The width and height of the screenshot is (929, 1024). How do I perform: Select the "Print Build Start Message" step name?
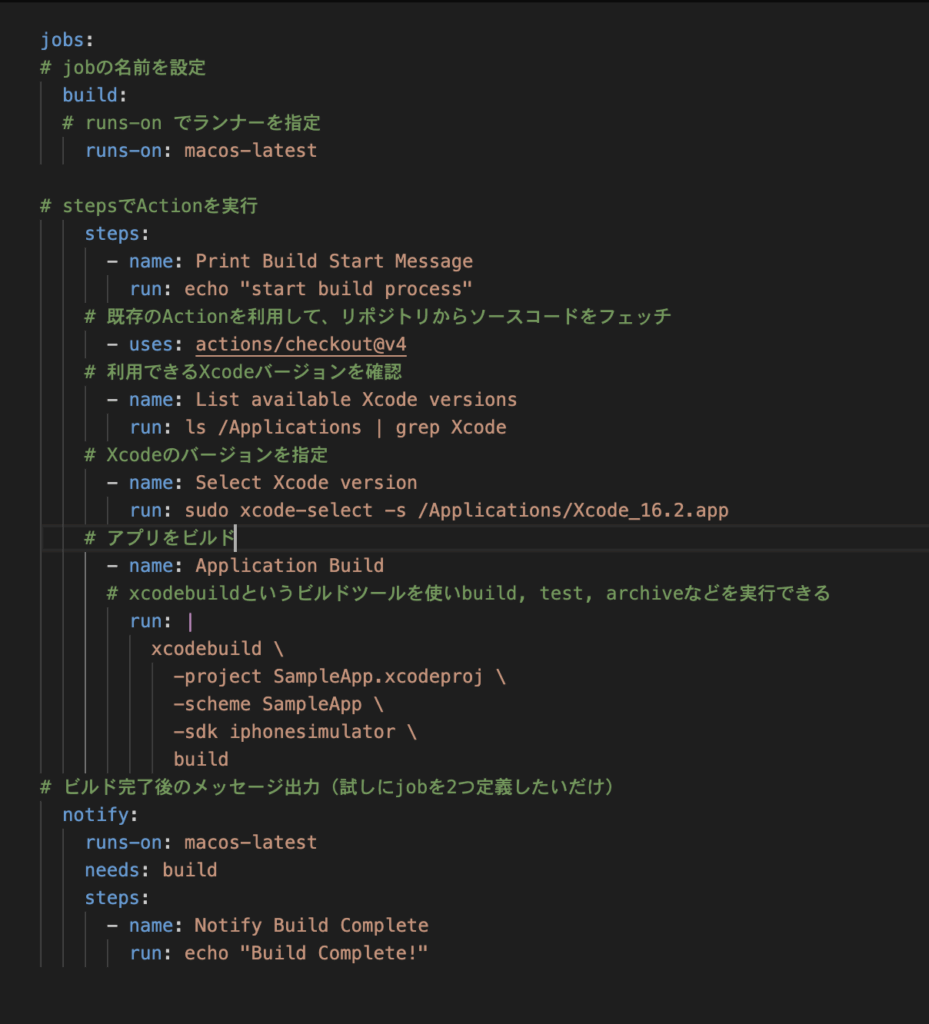pos(333,261)
